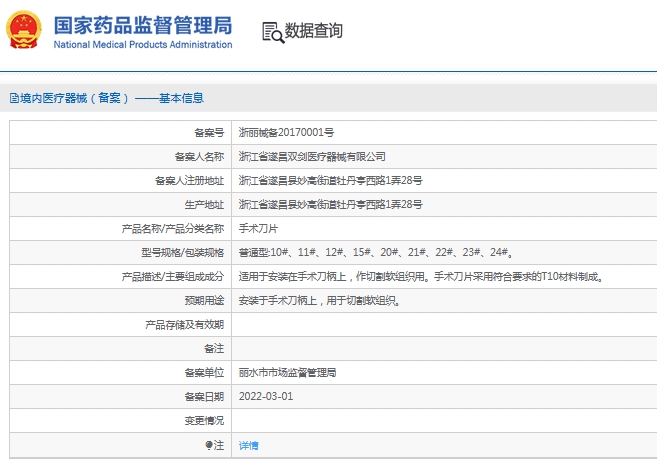Viewport: 657px width, 463px height.
Task: Click the 备案人注册地址 label
Action: (x=189, y=181)
